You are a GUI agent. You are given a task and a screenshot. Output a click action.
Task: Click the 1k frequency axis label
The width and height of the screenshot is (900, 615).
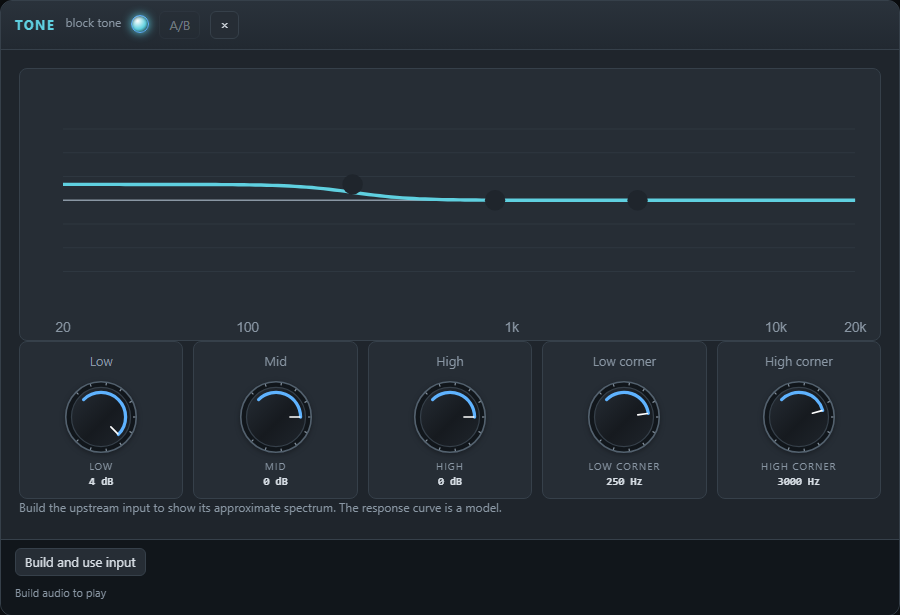pyautogui.click(x=512, y=327)
